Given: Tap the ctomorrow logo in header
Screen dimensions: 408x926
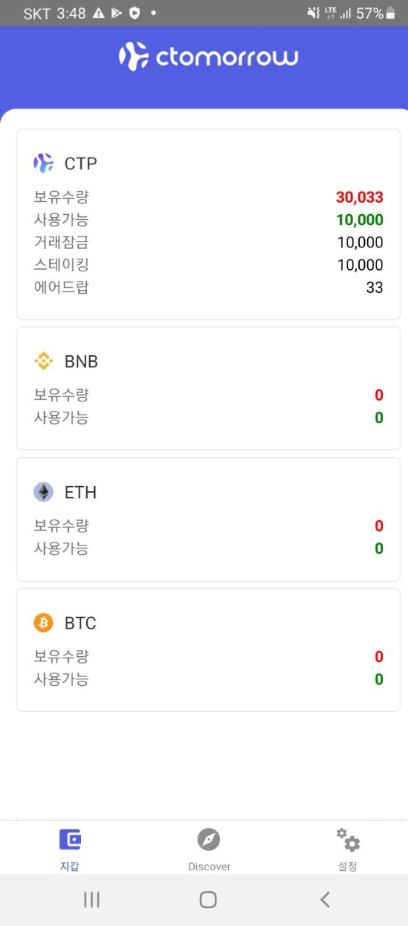Looking at the screenshot, I should click(x=208, y=57).
